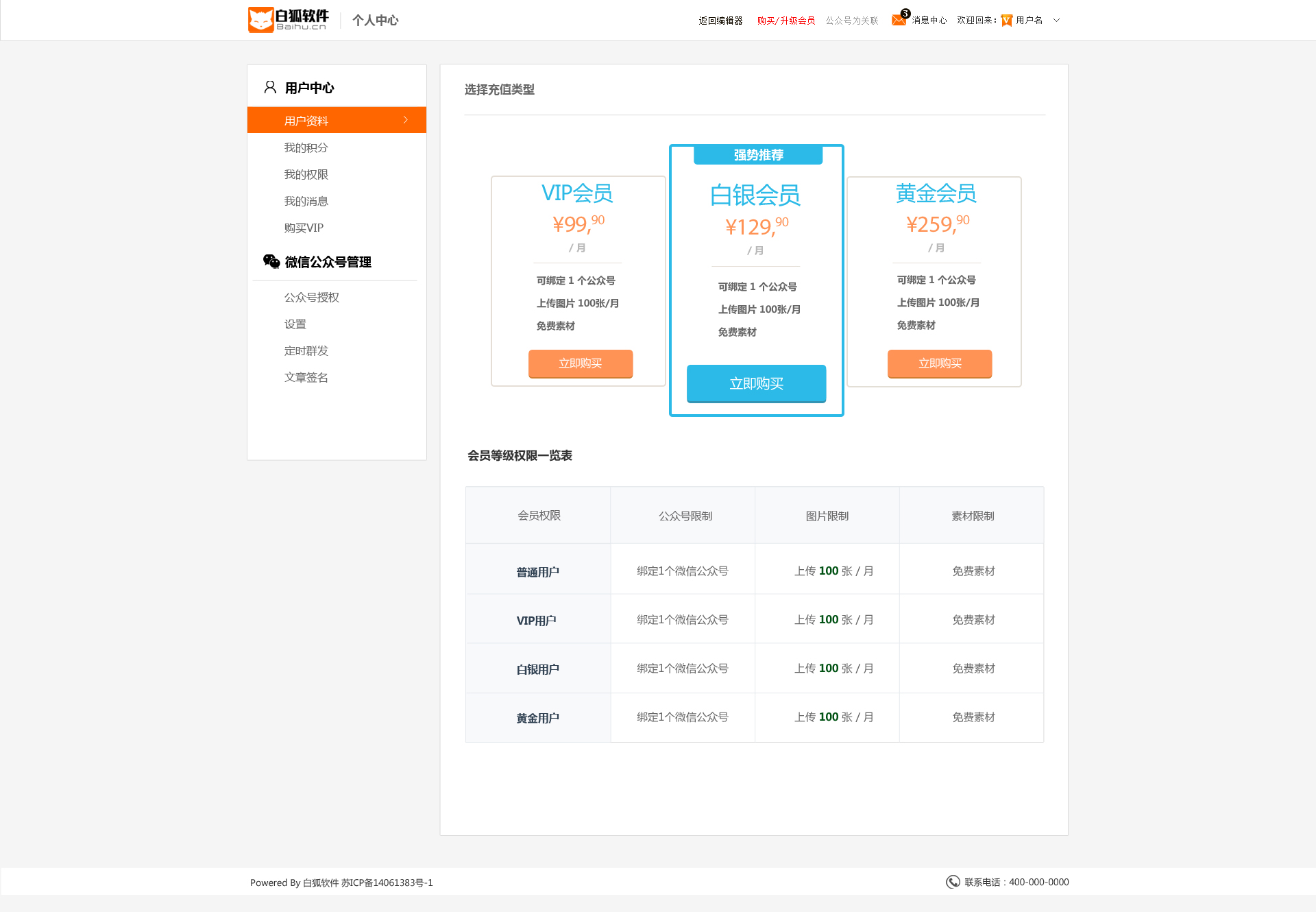Image resolution: width=1316 pixels, height=912 pixels.
Task: Click 立即购买 for VIP会员 plan
Action: 580,363
